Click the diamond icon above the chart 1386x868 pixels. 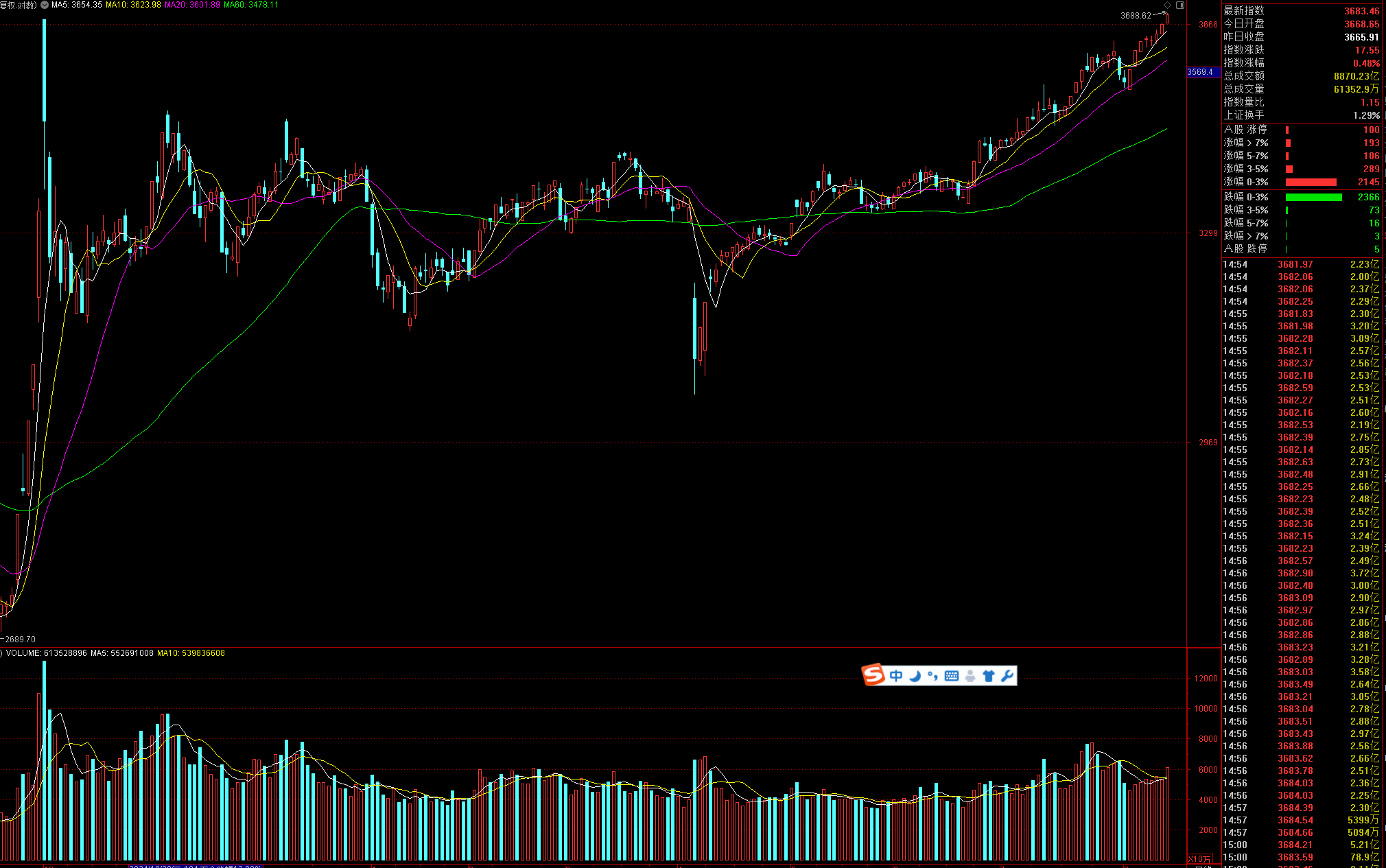click(x=1168, y=5)
